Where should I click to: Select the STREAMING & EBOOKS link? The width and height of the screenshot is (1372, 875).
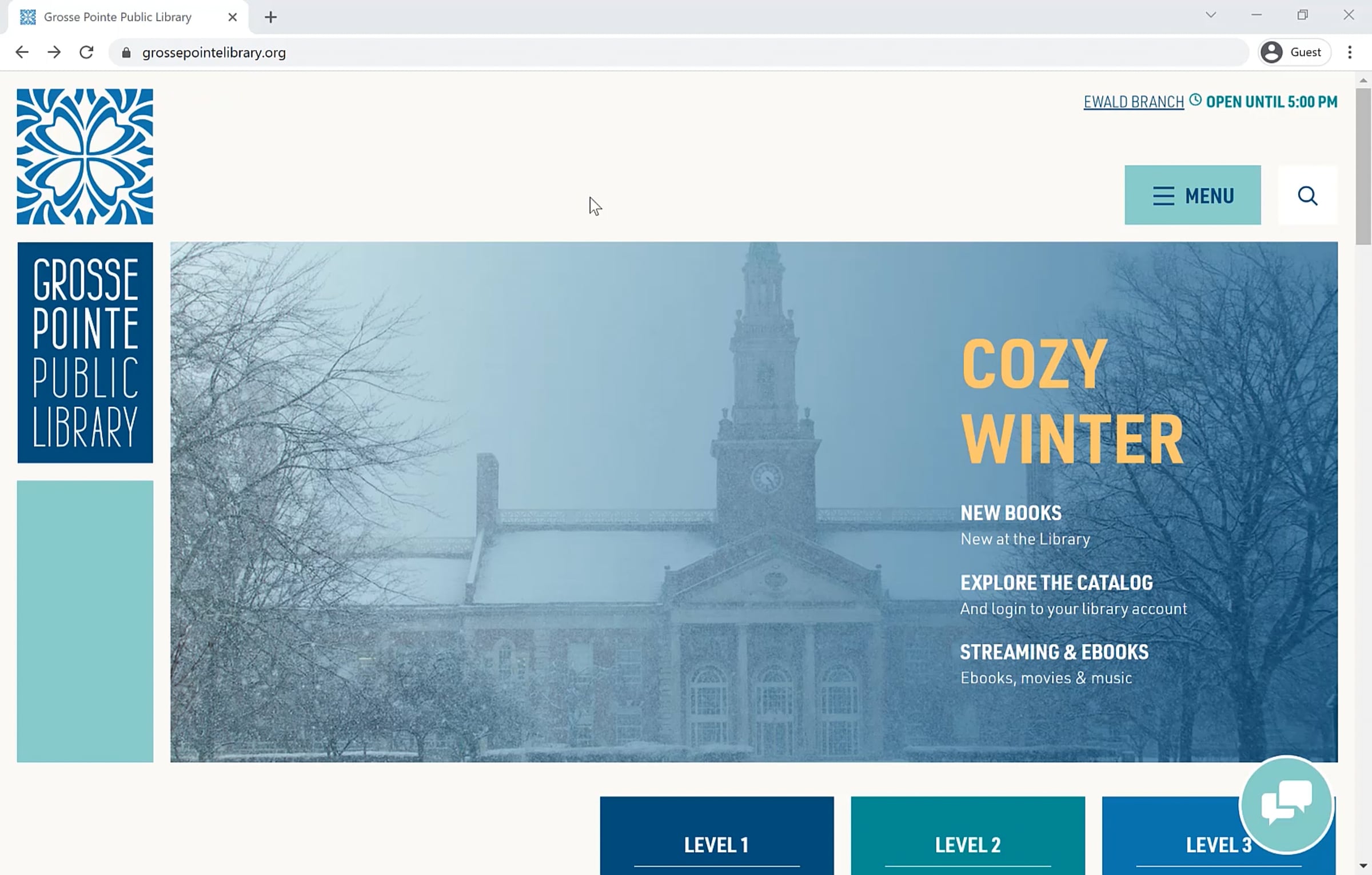click(x=1054, y=652)
